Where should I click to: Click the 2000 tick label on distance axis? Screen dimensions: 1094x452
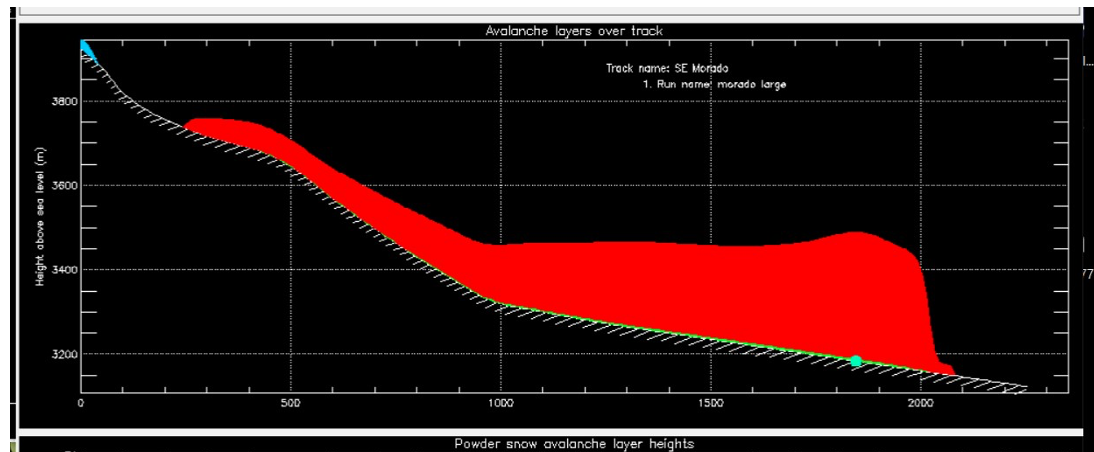coord(920,404)
